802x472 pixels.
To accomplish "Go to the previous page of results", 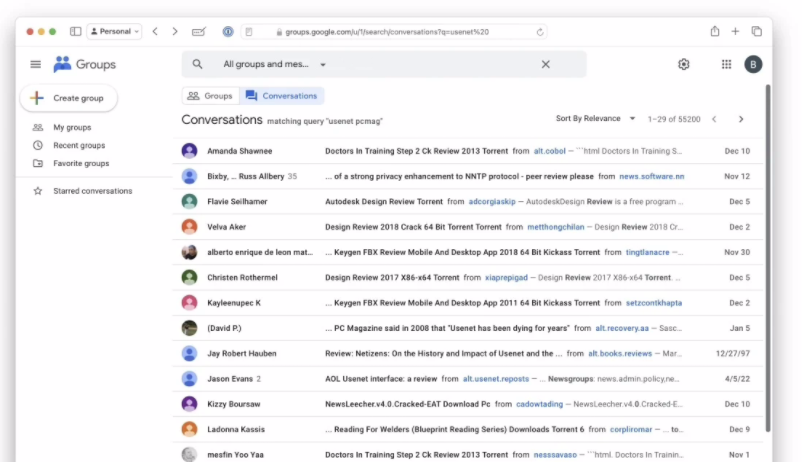I will pyautogui.click(x=714, y=119).
